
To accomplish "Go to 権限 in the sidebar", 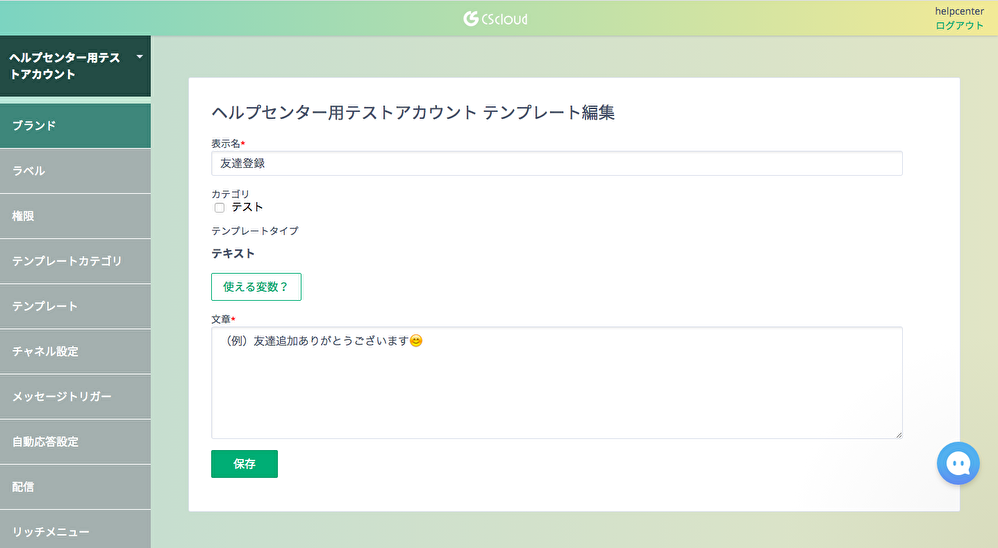I will tap(75, 216).
